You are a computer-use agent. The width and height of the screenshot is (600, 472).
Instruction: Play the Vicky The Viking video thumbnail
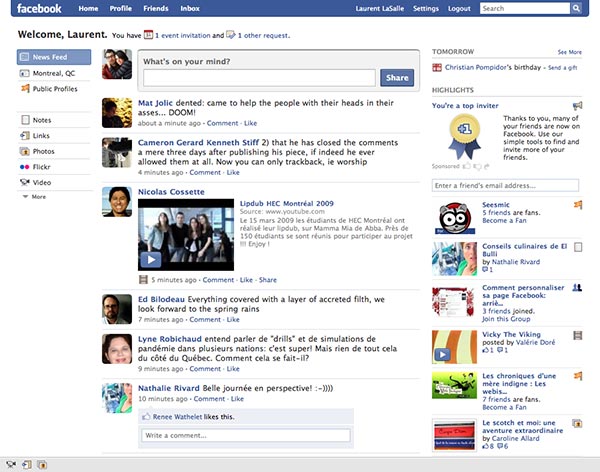click(x=442, y=354)
